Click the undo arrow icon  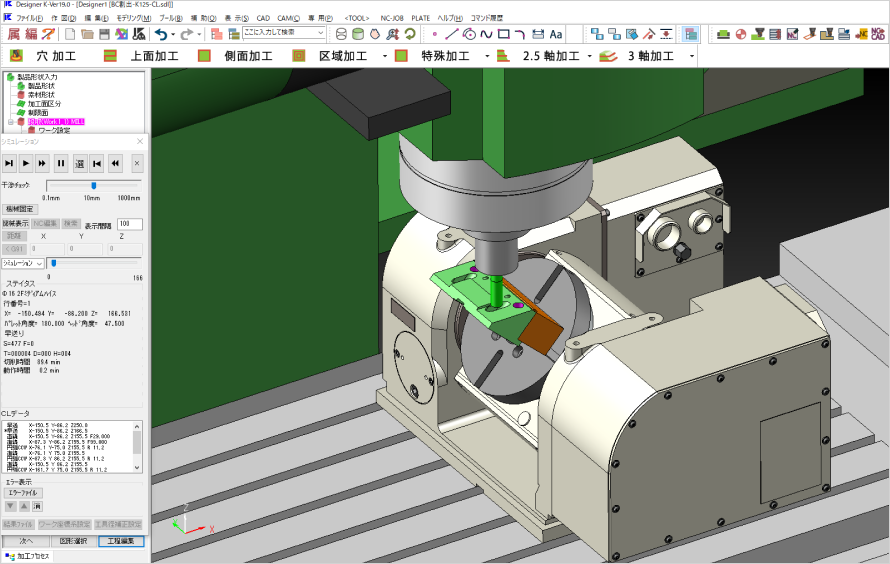tap(160, 33)
